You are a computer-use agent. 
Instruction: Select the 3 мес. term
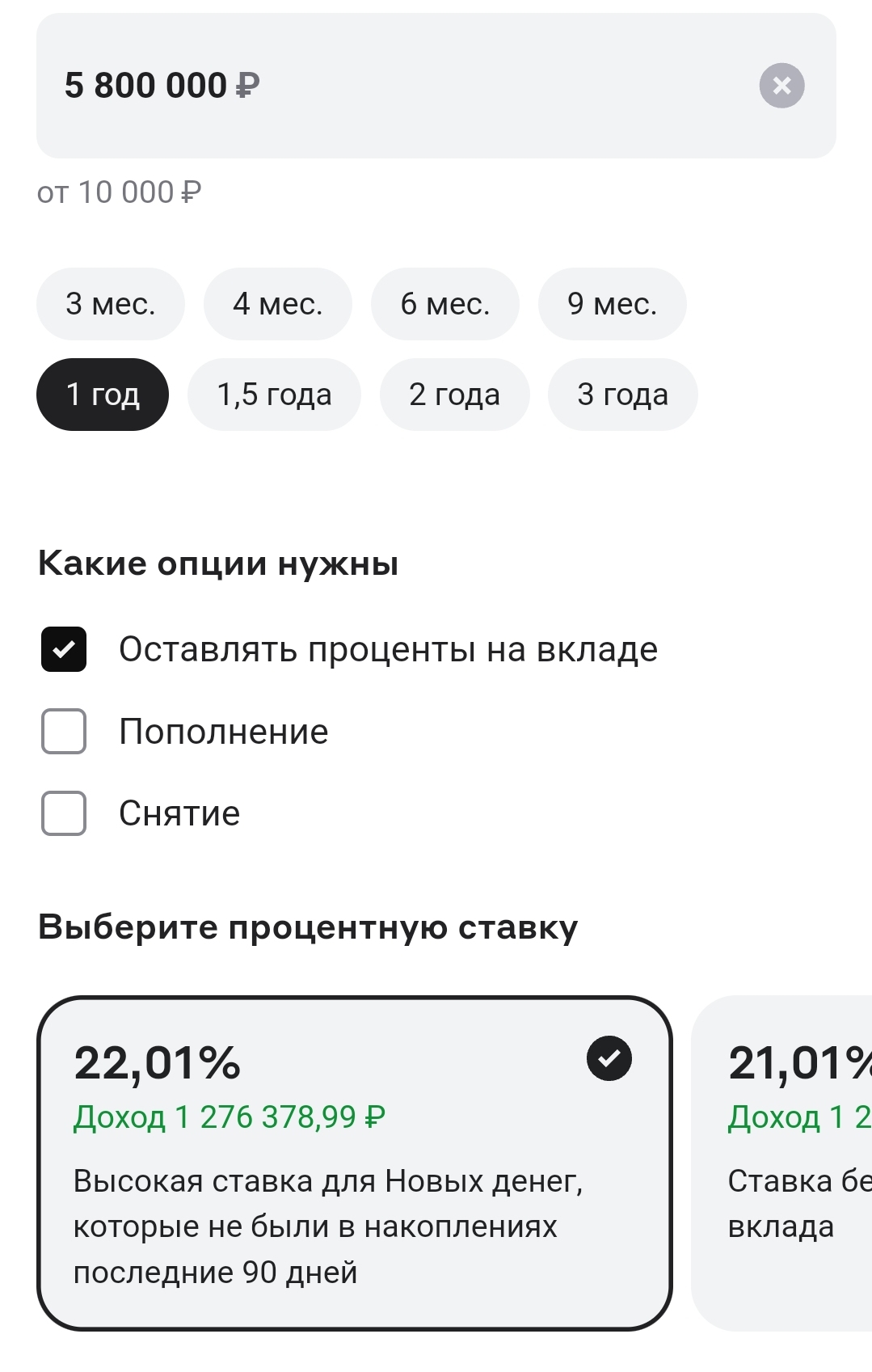111,304
